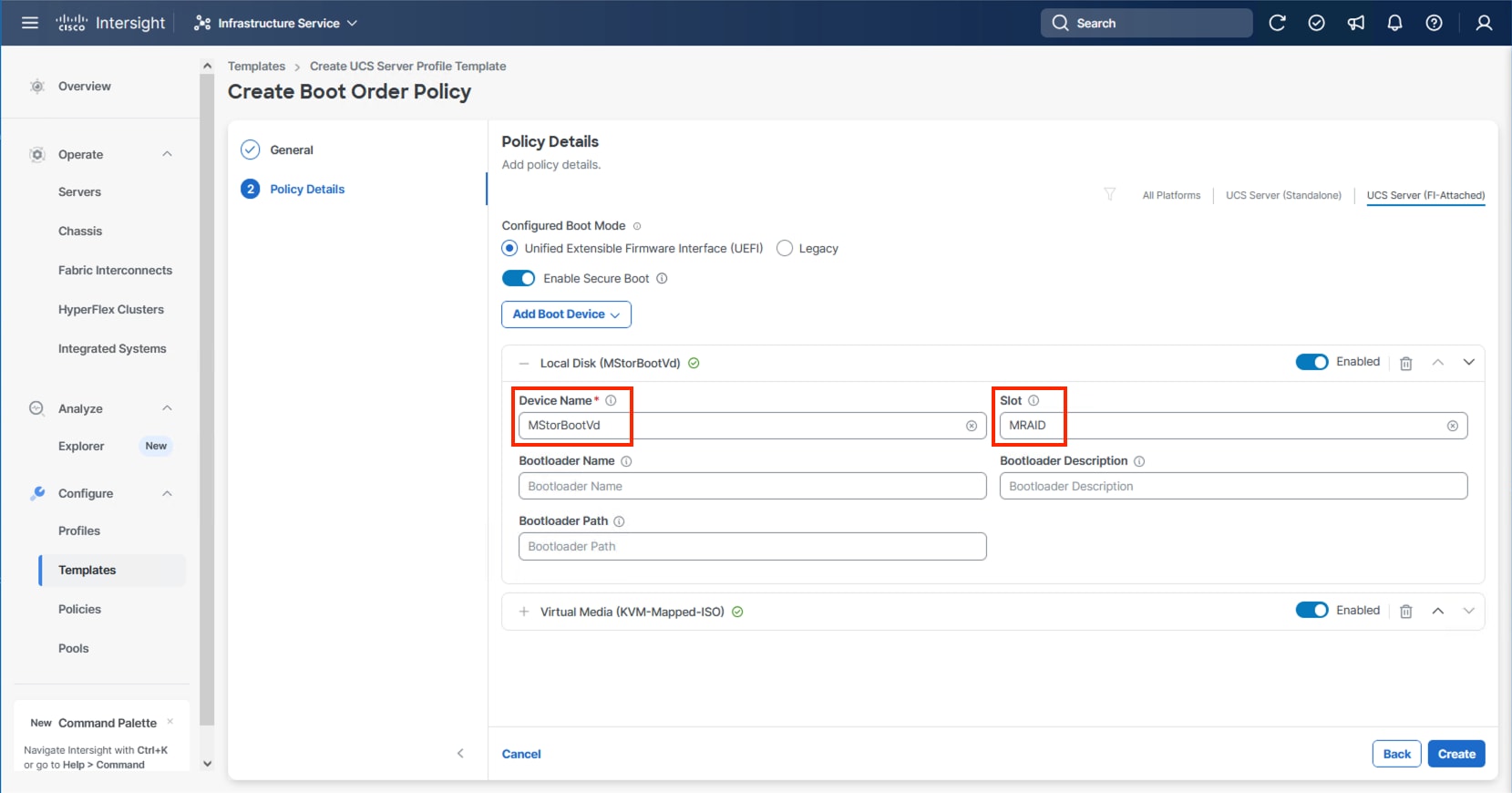Viewport: 1512px width, 793px height.
Task: Open the Add Boot Device dropdown
Action: pyautogui.click(x=566, y=314)
